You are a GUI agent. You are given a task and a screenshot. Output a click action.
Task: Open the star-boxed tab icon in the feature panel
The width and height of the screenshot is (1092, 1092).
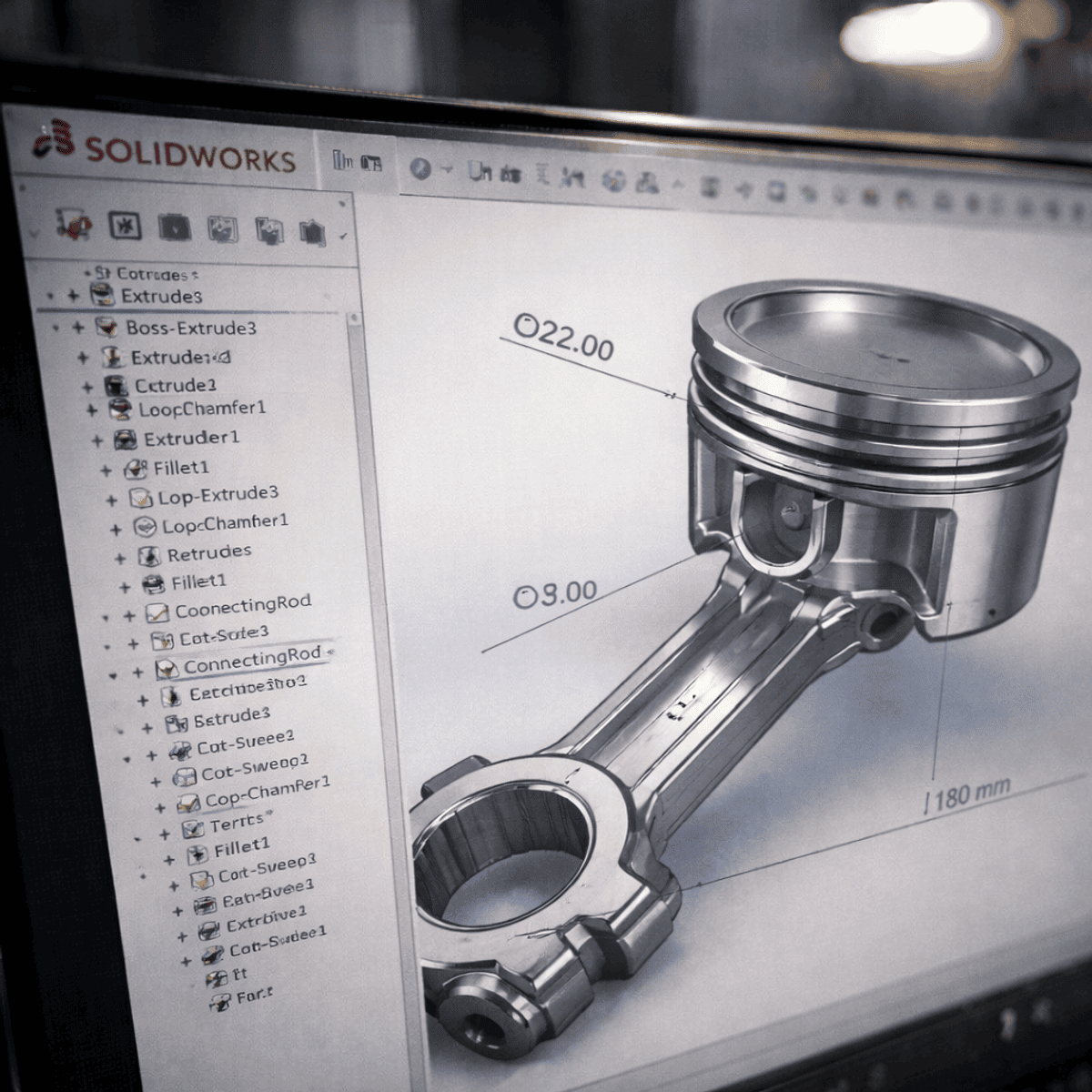point(126,227)
